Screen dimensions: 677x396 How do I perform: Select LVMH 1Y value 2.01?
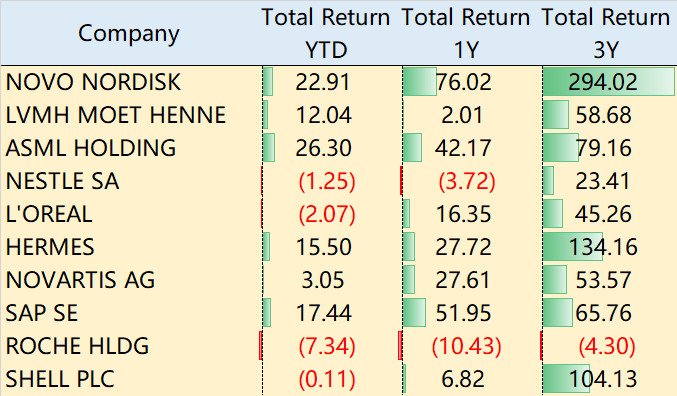click(x=462, y=115)
